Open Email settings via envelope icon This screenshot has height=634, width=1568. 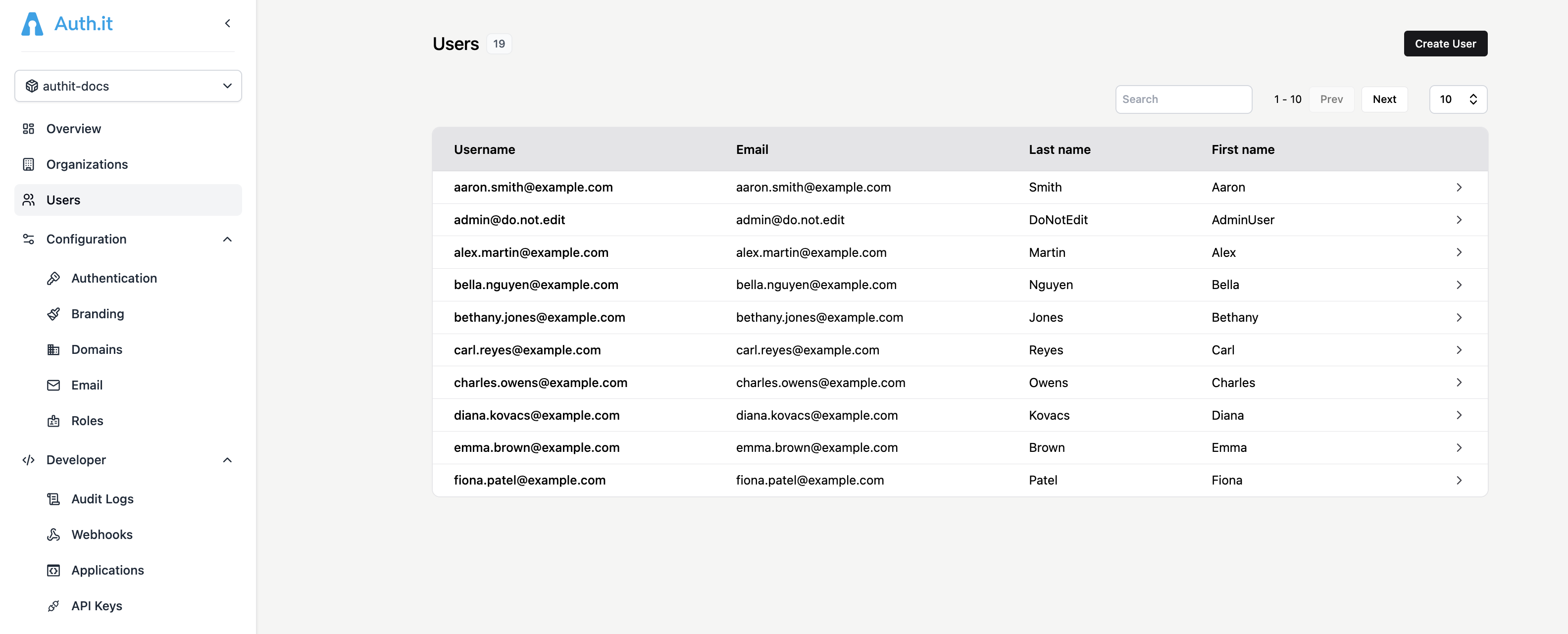click(x=53, y=385)
